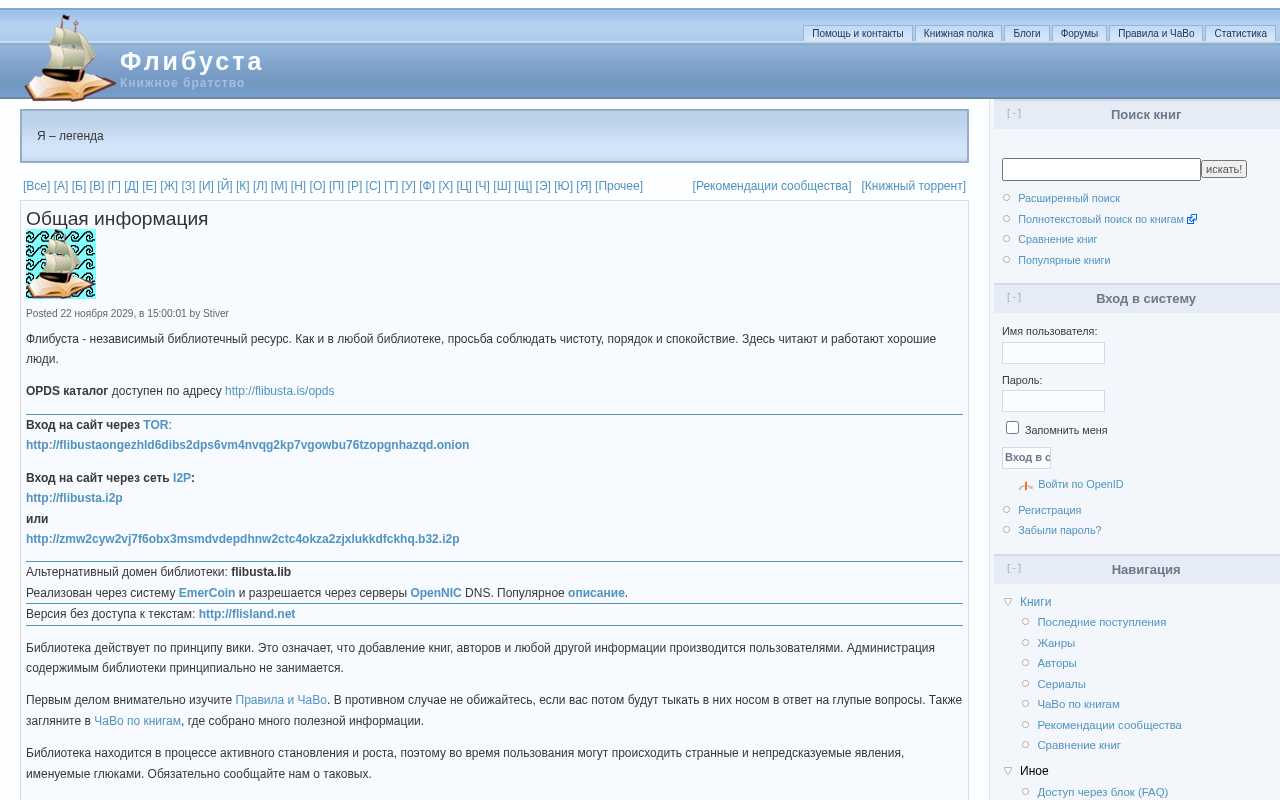Collapse the Иное tree section
This screenshot has width=1280, height=800.
coord(1008,771)
